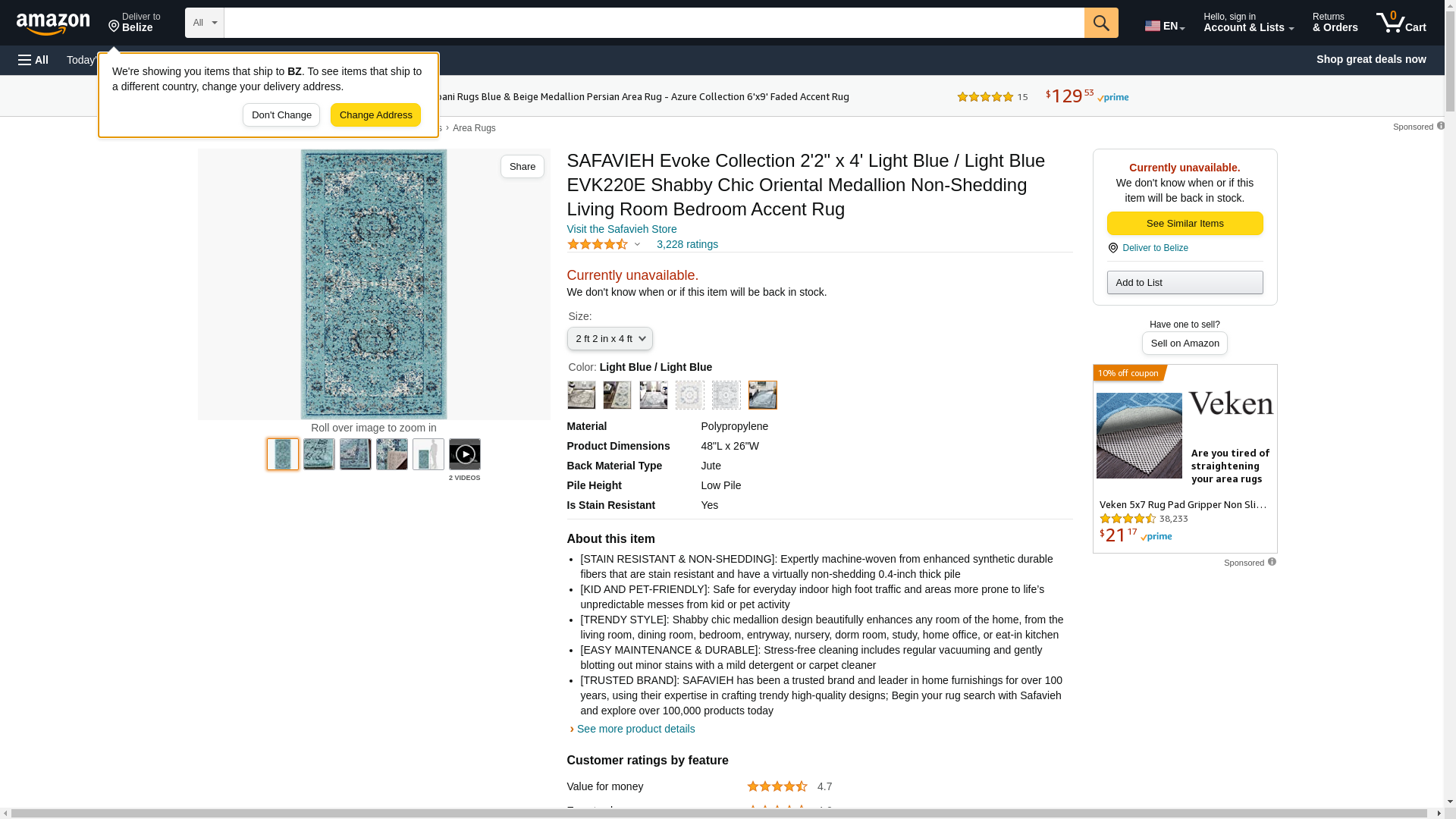This screenshot has width=1456, height=819.
Task: Open the Visit the Safavieh Store link
Action: coord(621,229)
